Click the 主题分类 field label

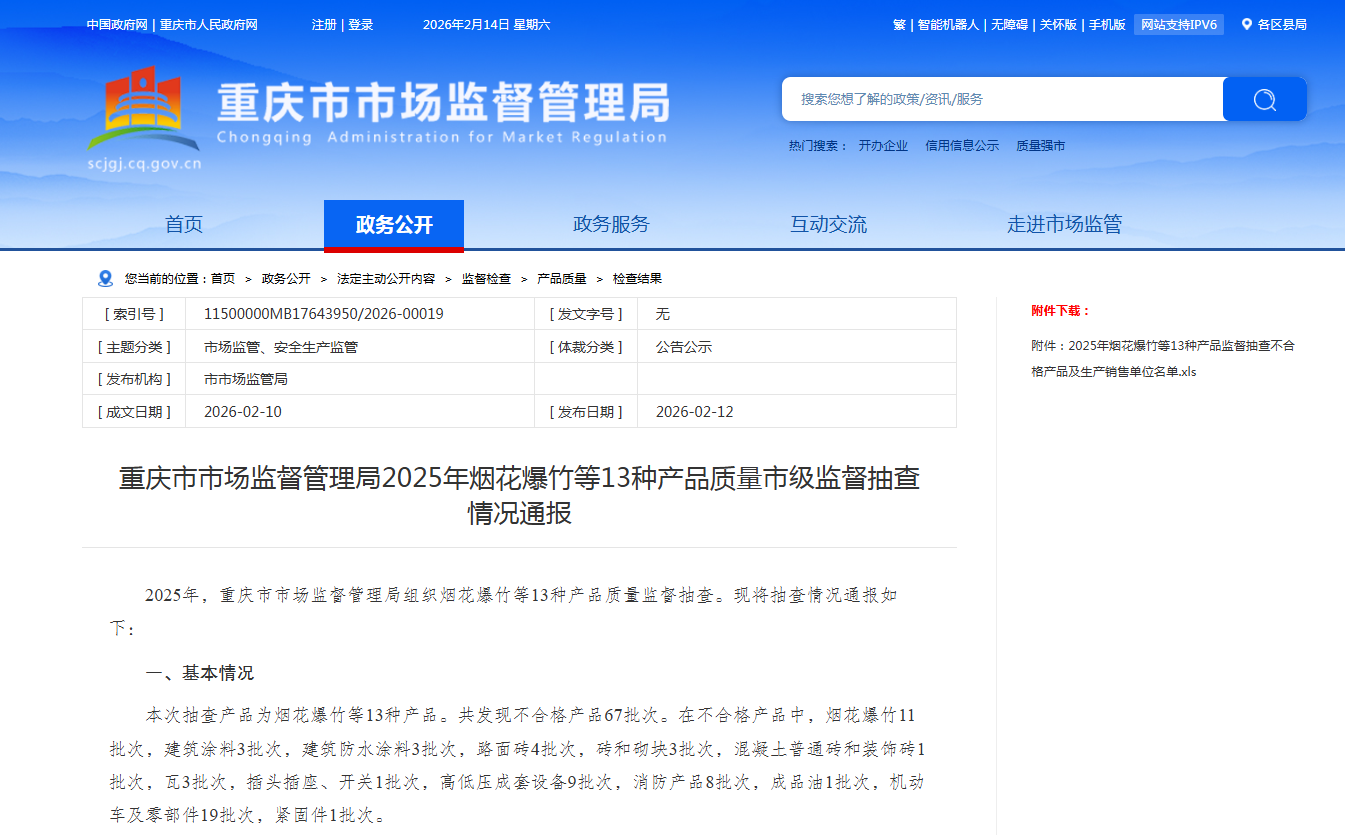(134, 347)
